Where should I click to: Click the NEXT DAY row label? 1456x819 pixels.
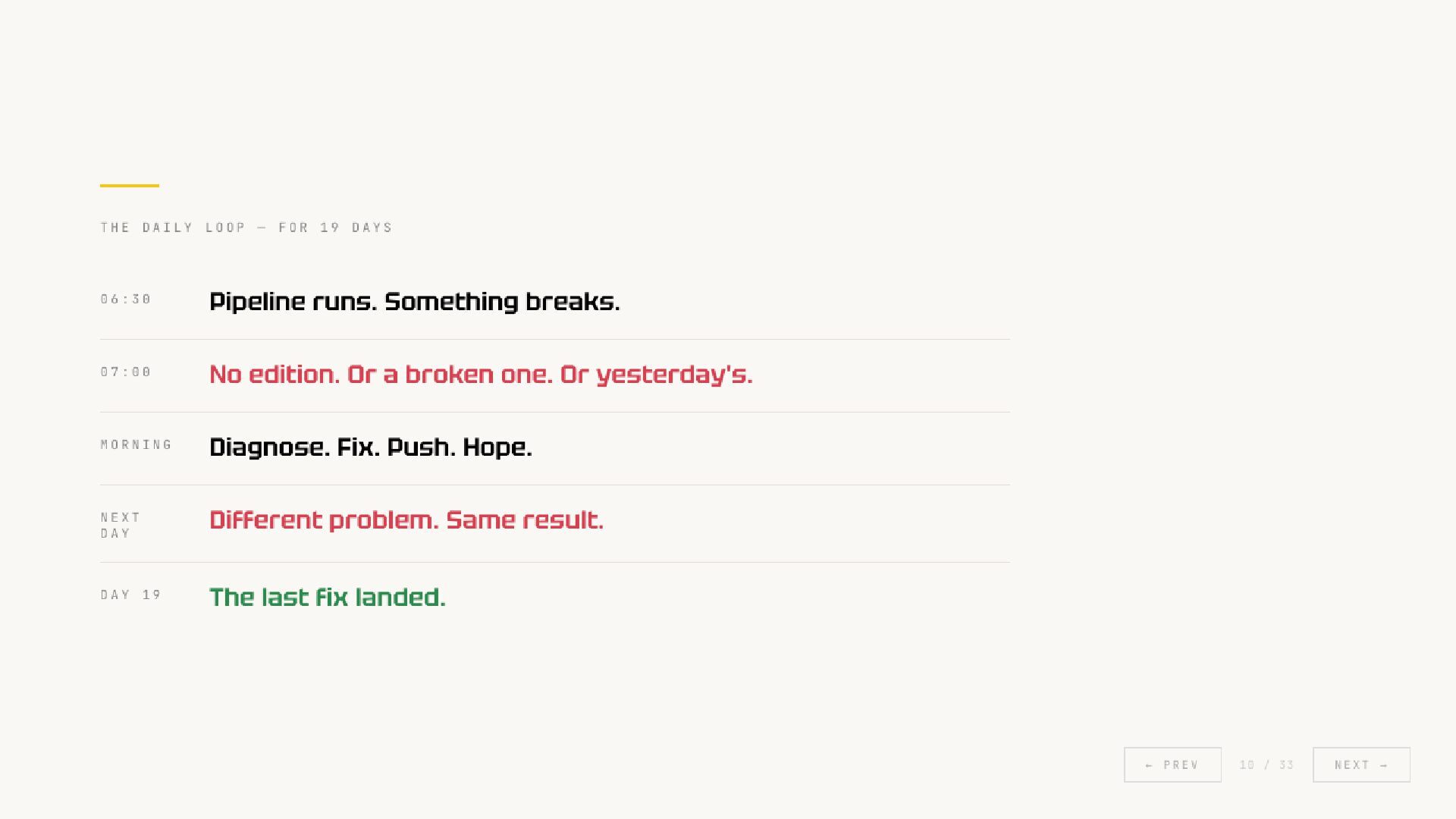[121, 525]
